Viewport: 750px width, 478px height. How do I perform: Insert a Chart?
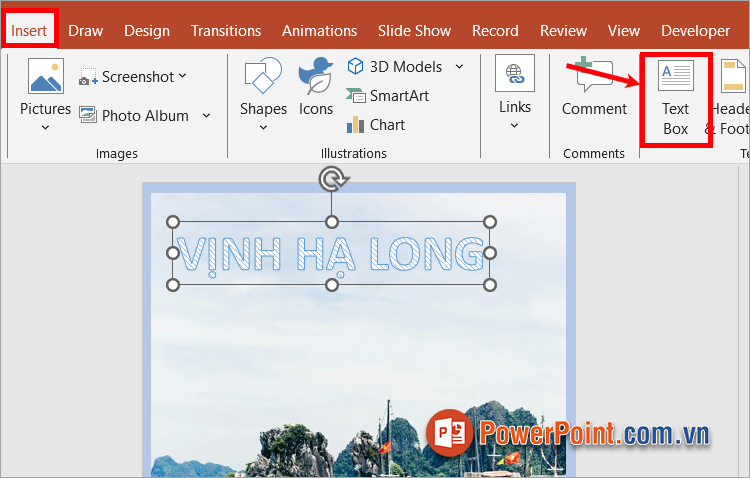(376, 125)
